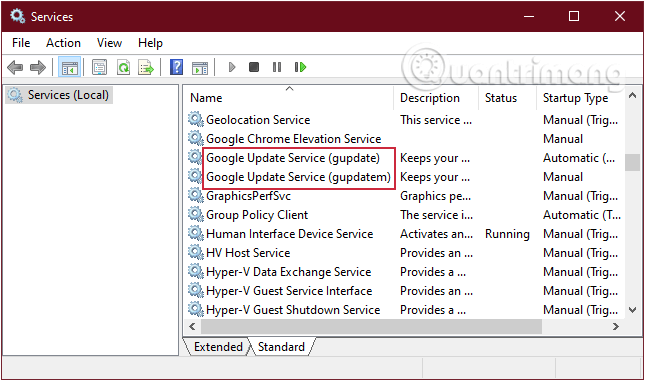Minimize the Services window
Image resolution: width=645 pixels, height=381 pixels.
529,16
